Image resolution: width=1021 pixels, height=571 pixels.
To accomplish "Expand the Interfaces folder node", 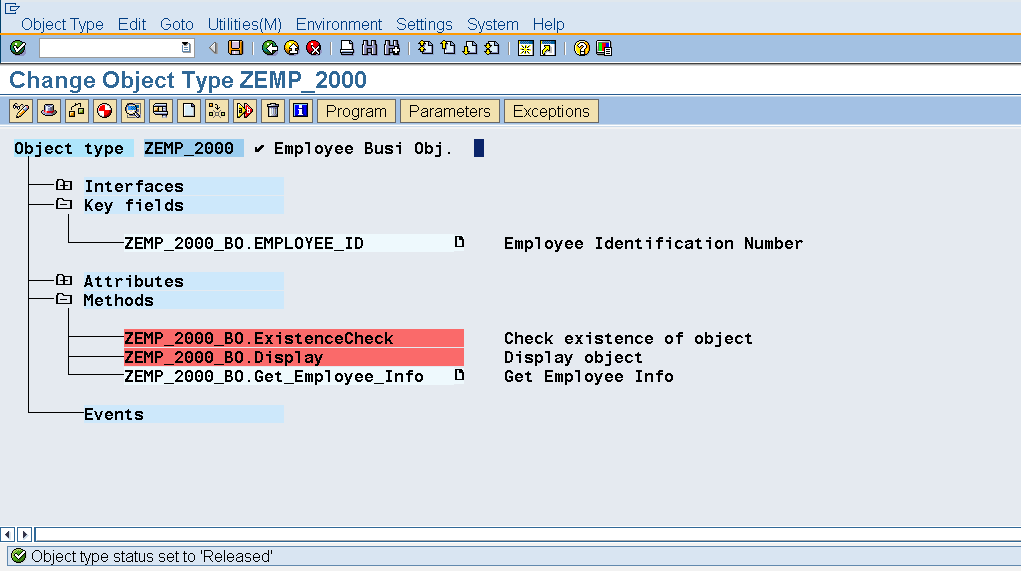I will [64, 186].
